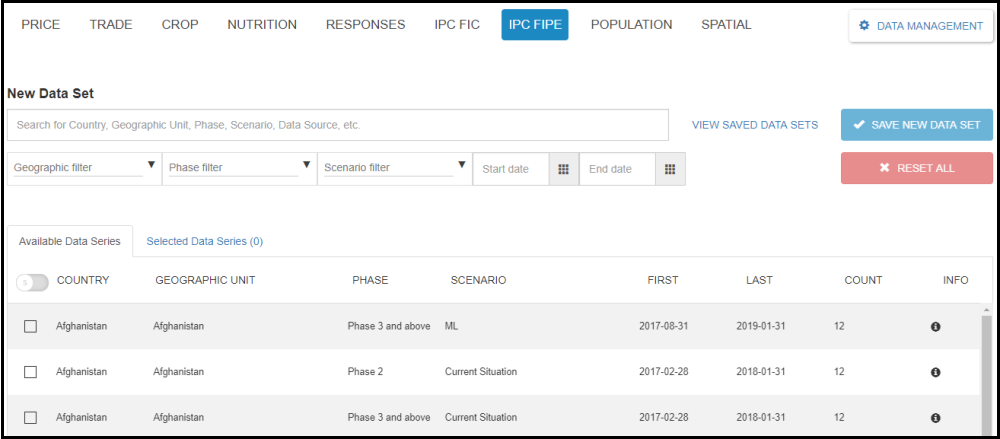1000x439 pixels.
Task: Show info for the last Afghanistan row
Action: tap(935, 418)
